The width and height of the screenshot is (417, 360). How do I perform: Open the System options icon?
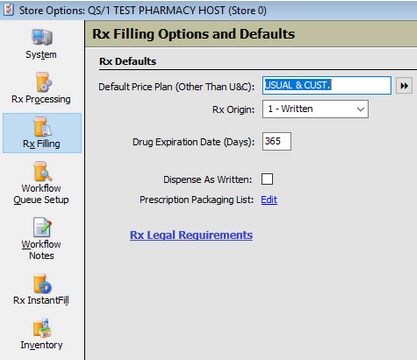click(42, 37)
